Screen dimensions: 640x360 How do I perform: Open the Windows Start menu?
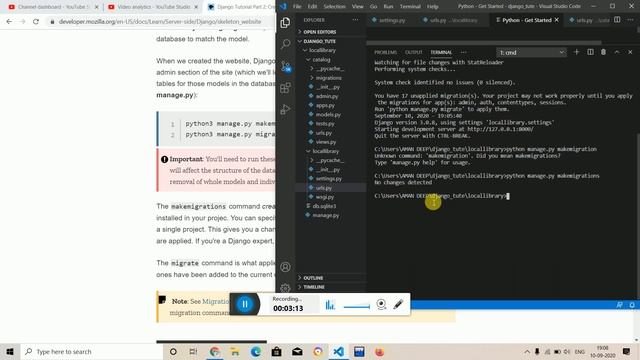pos(10,351)
